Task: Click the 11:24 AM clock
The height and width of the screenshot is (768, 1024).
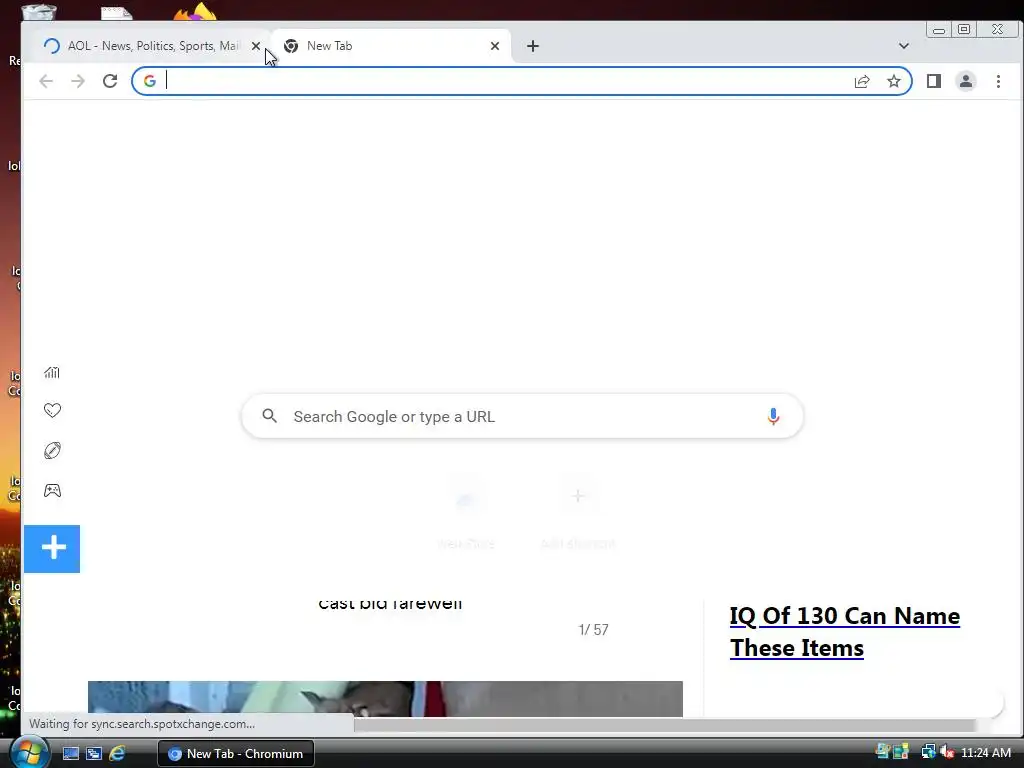Action: pos(986,752)
